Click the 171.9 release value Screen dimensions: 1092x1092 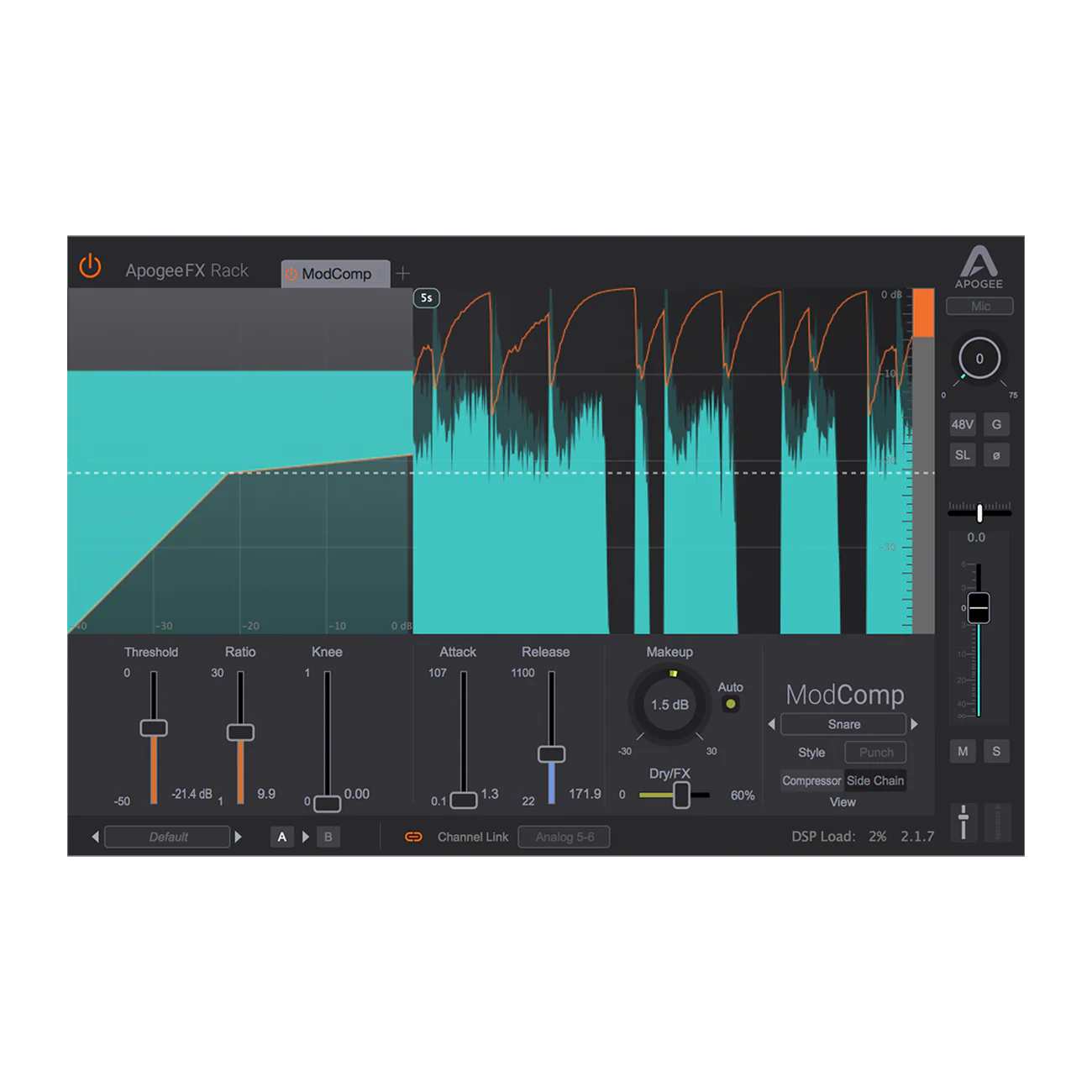point(585,794)
